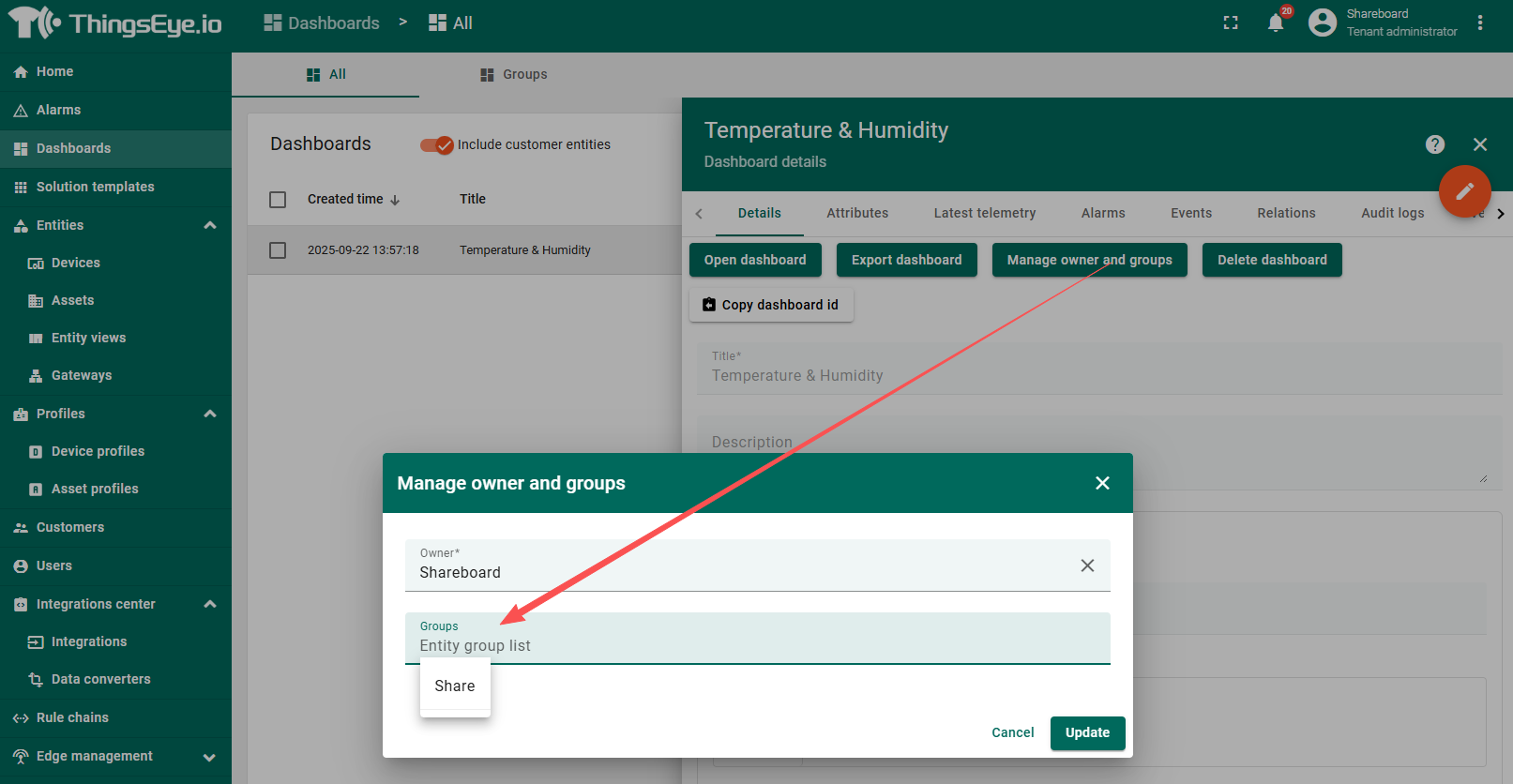The image size is (1513, 784).
Task: Open the notifications bell icon
Action: tap(1276, 23)
